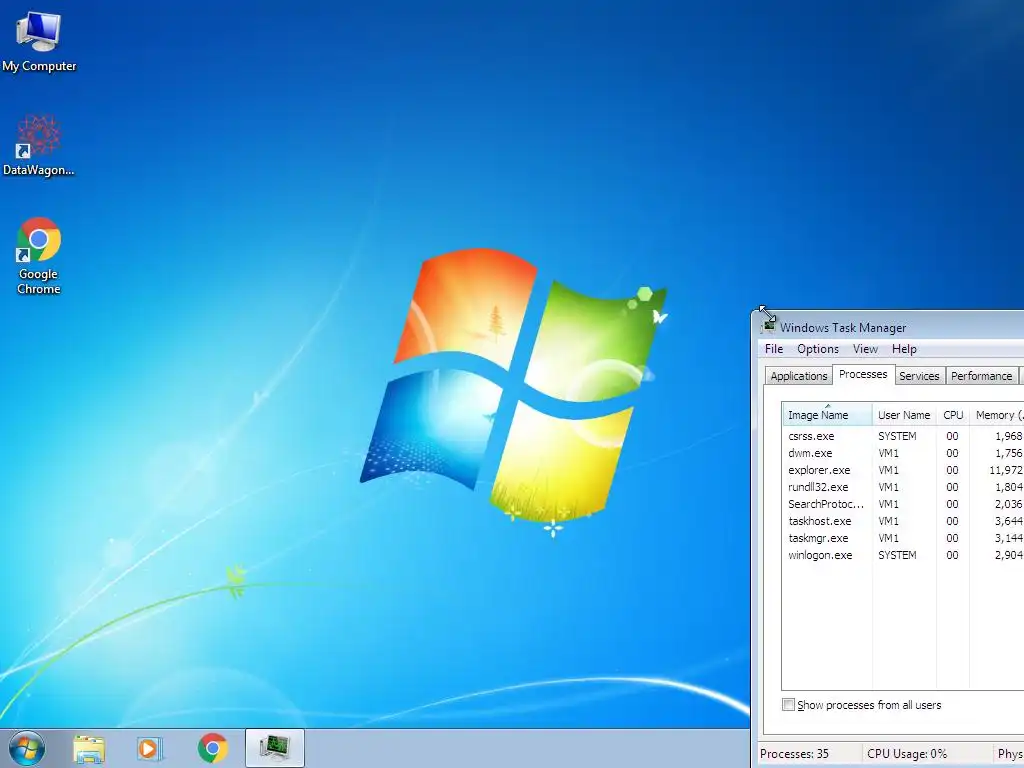Select the SearchProtoc... process row
Screen dimensions: 1024x768
tap(903, 504)
